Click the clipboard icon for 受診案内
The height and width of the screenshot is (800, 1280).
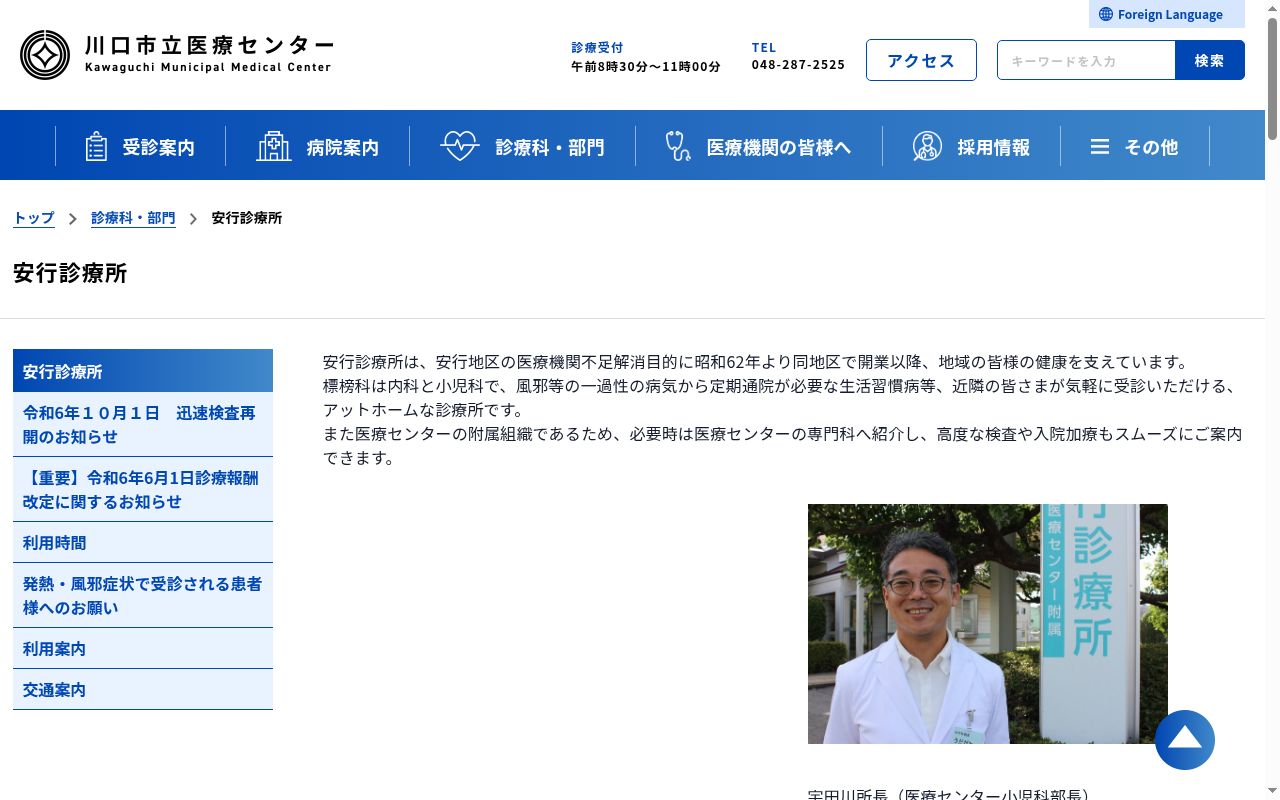click(x=96, y=146)
